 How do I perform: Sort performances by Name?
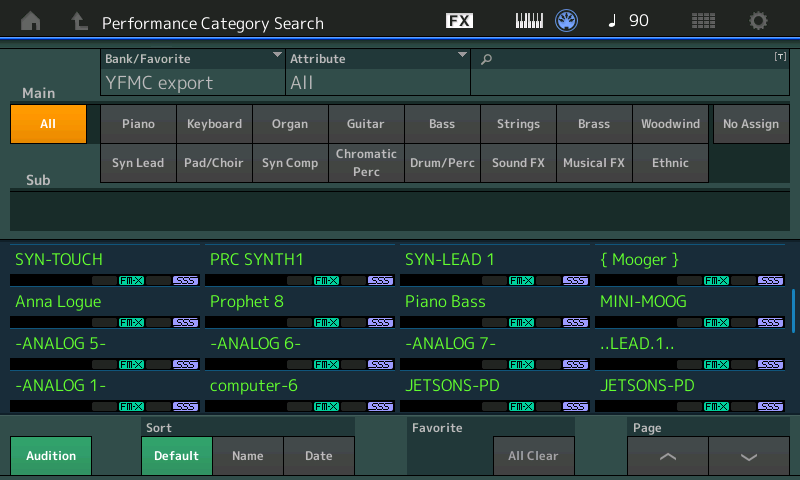[247, 456]
